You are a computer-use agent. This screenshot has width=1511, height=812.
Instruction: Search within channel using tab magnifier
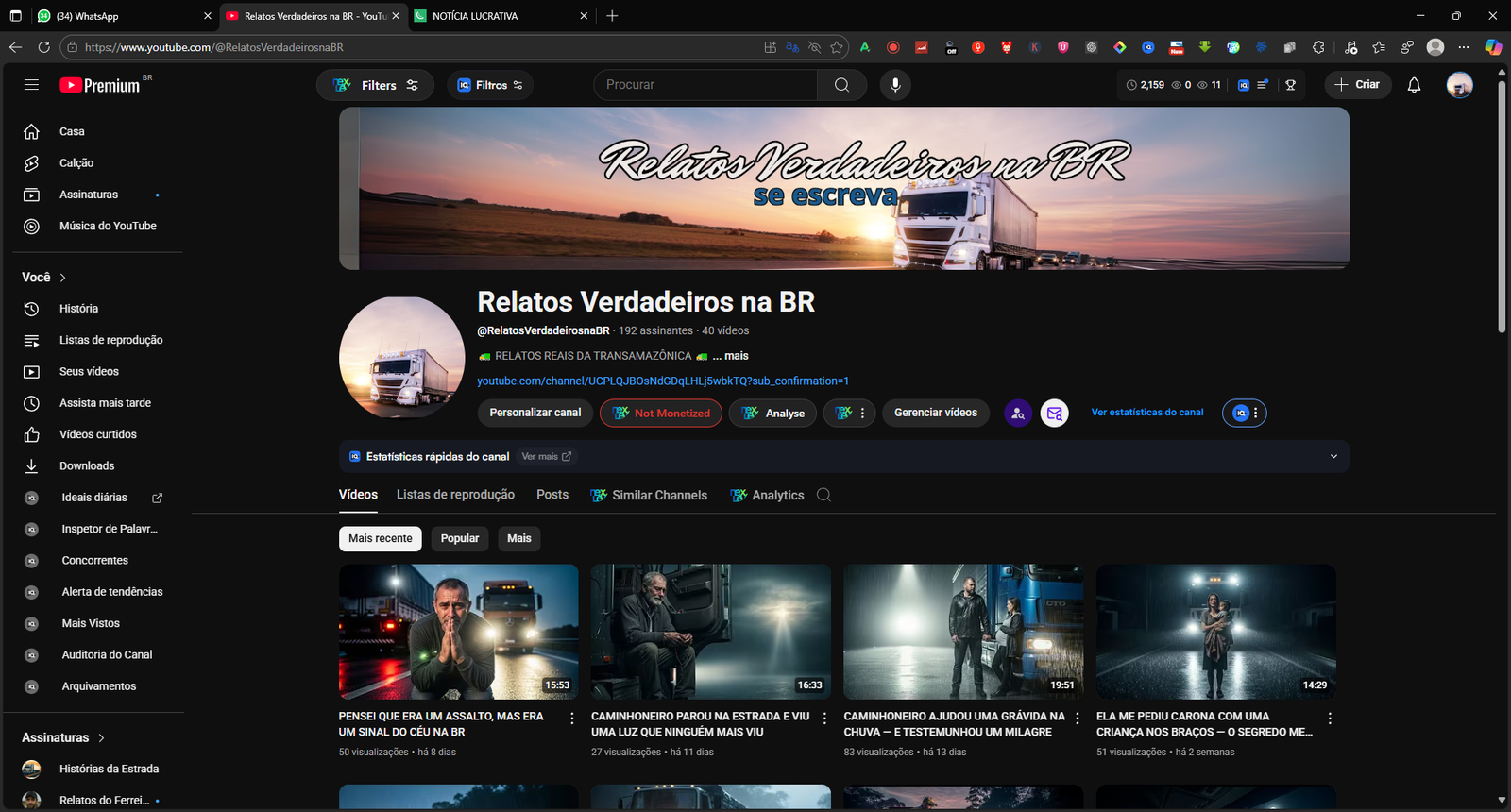823,495
